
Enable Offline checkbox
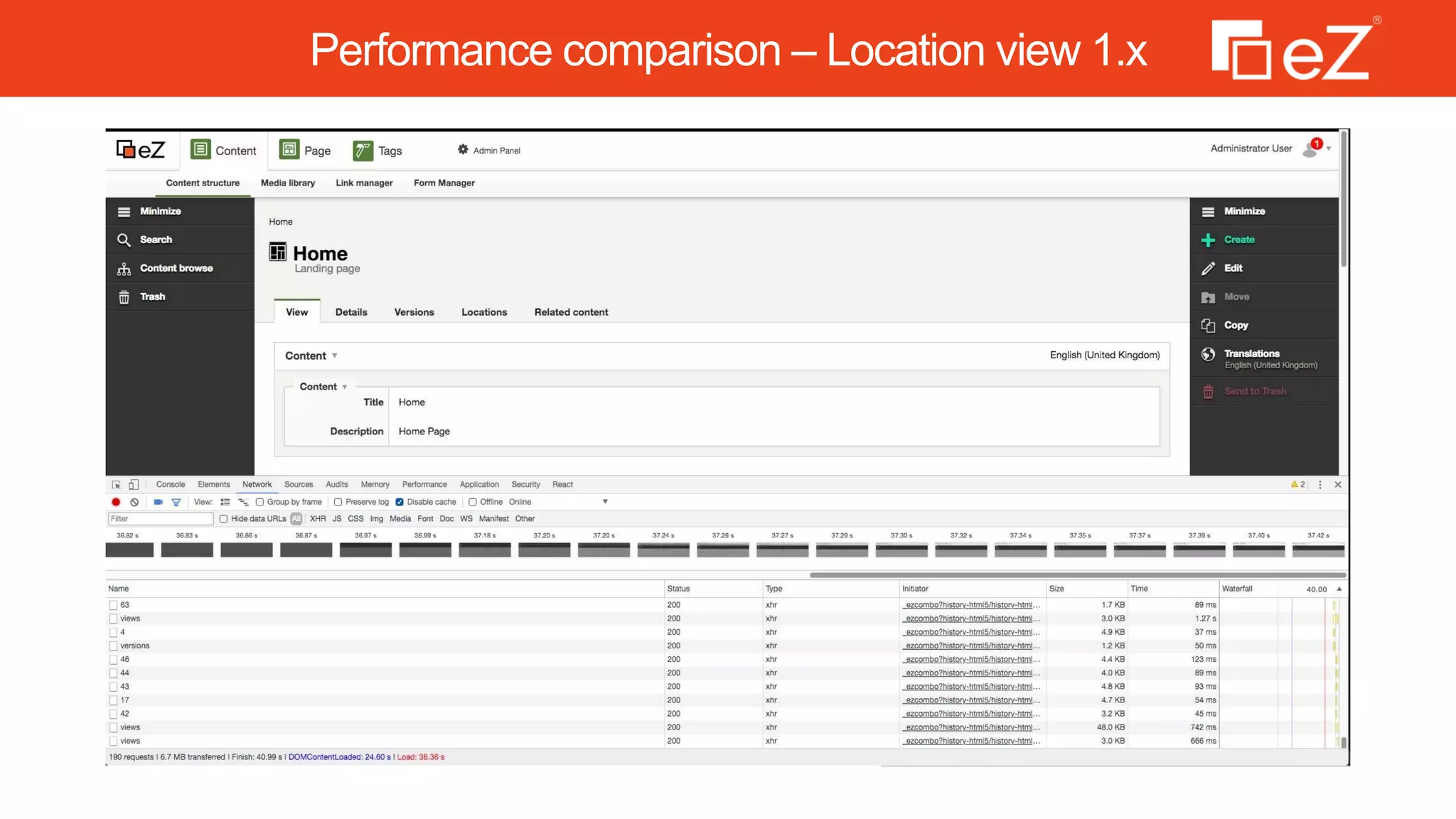(x=473, y=502)
